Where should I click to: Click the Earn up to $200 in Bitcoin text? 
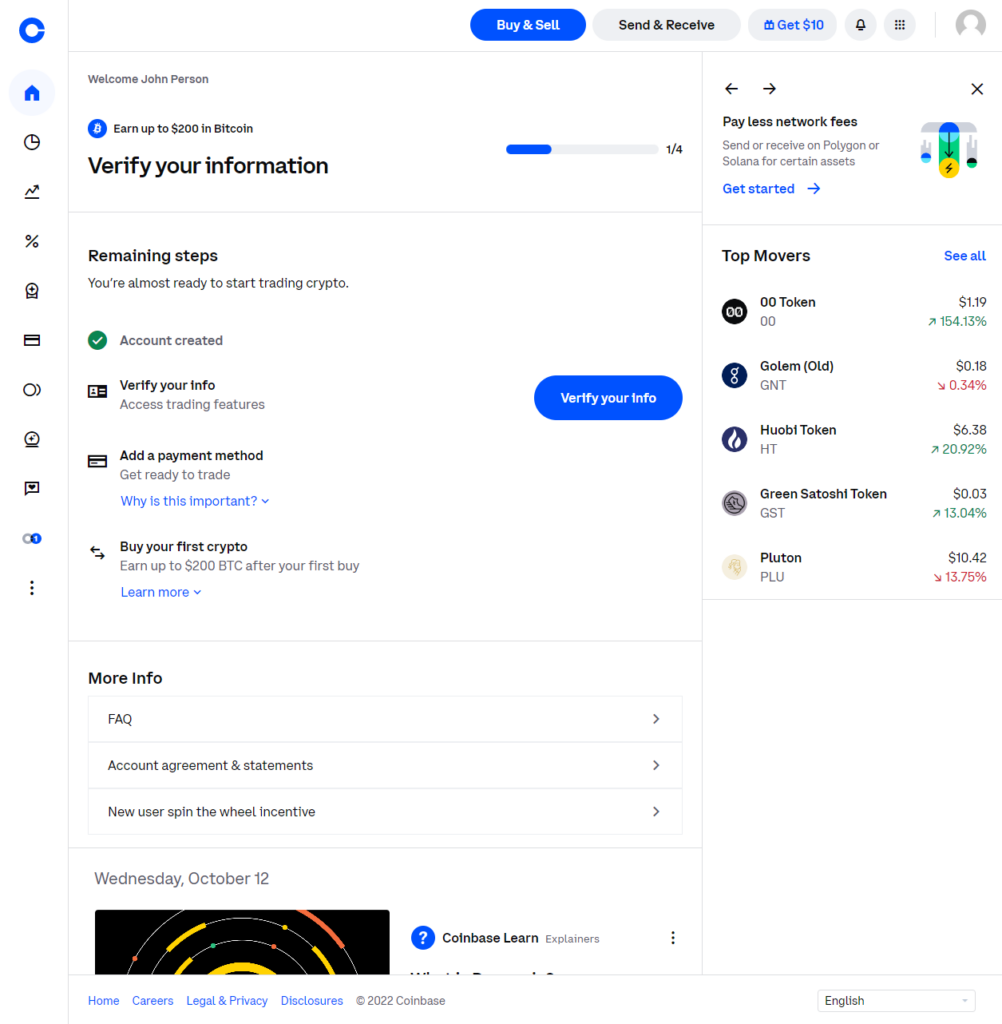(183, 129)
